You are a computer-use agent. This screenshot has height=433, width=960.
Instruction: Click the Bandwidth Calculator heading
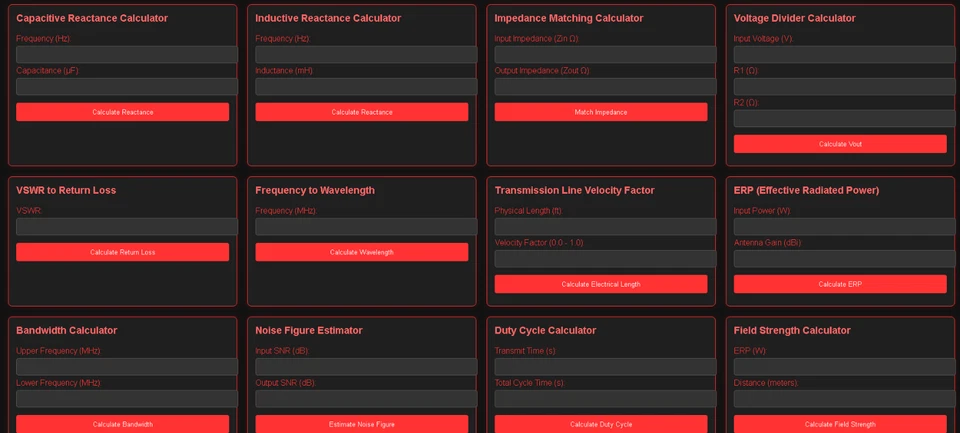(67, 331)
